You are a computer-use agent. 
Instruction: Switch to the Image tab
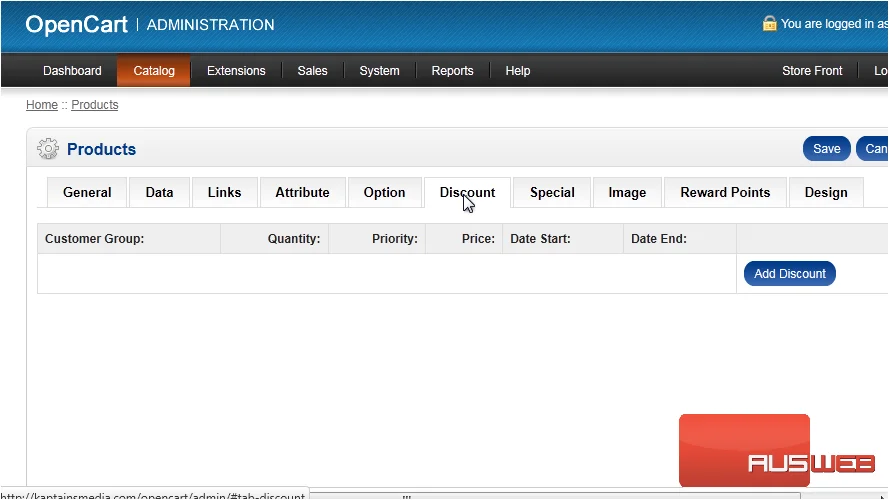627,193
